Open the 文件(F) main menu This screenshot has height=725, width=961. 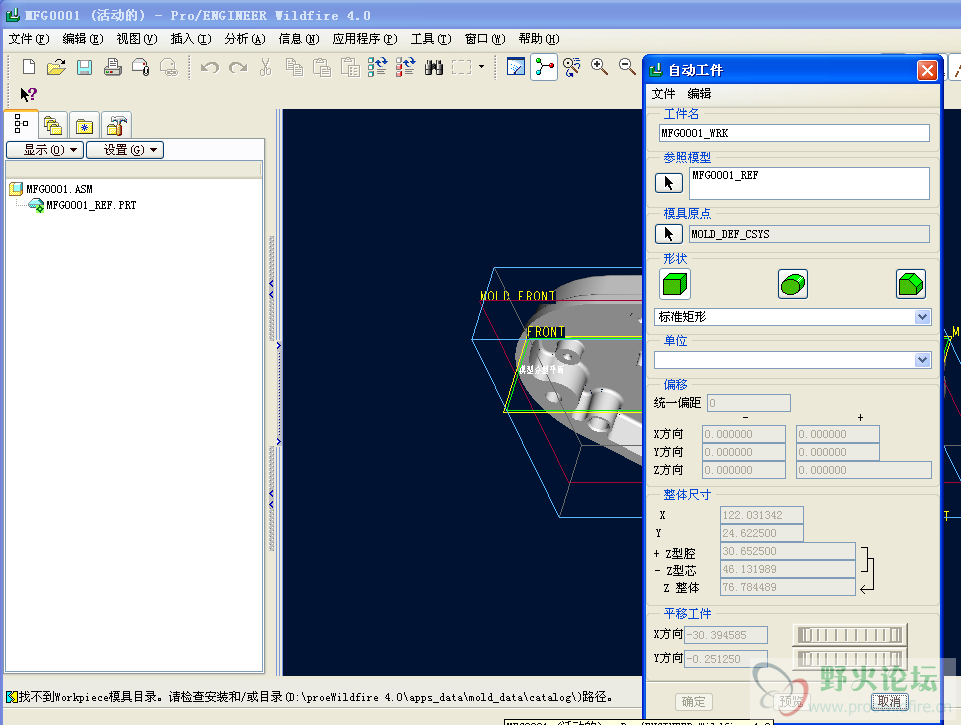click(28, 39)
